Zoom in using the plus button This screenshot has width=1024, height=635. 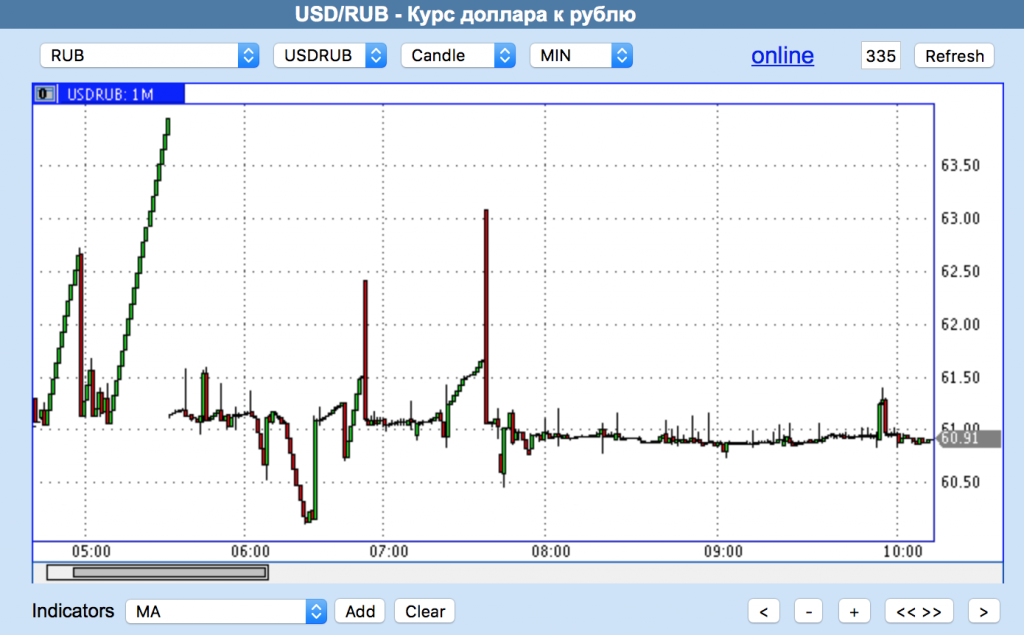853,611
